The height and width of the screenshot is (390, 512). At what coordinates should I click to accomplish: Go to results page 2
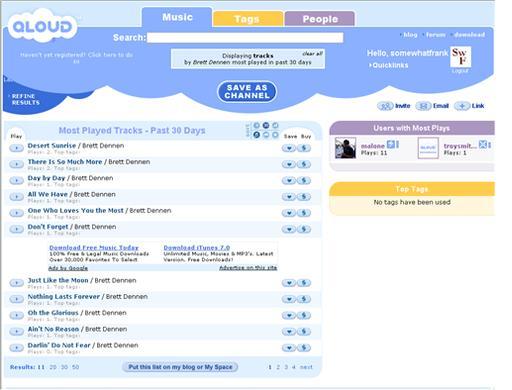pyautogui.click(x=278, y=367)
